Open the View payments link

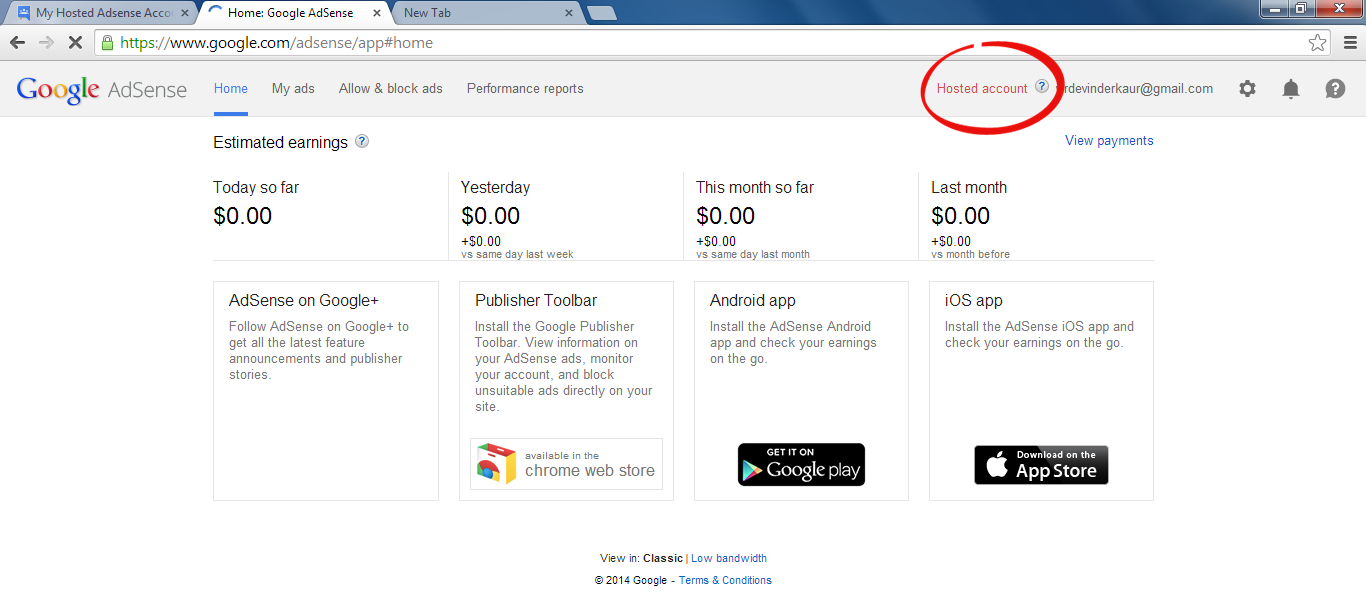click(1109, 140)
